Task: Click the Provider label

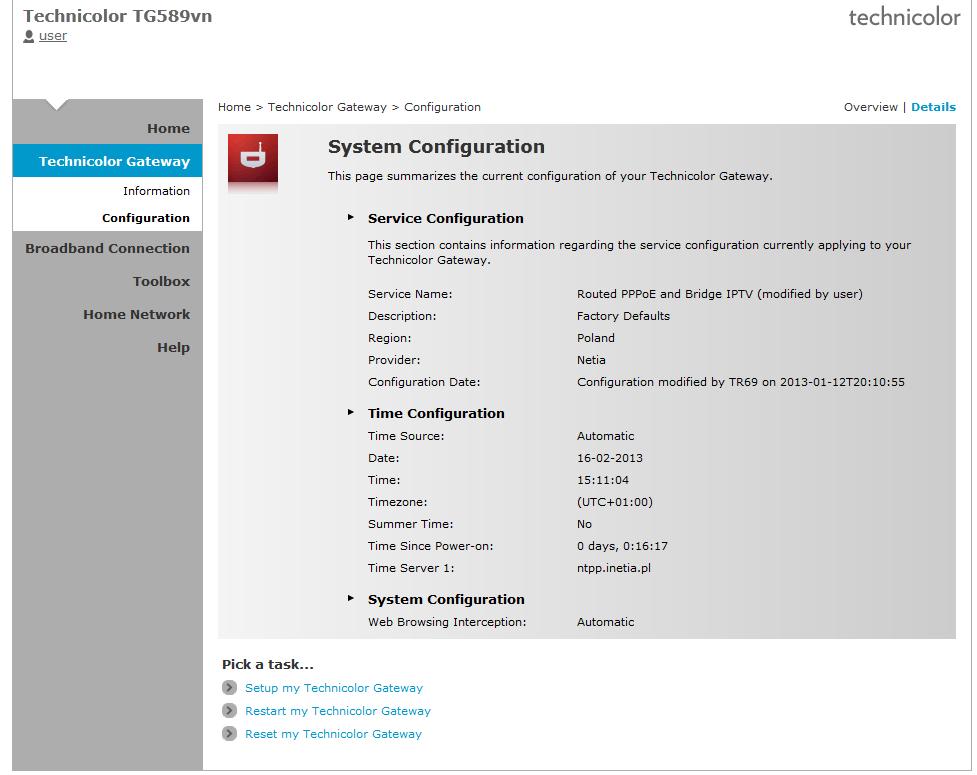Action: click(x=394, y=360)
